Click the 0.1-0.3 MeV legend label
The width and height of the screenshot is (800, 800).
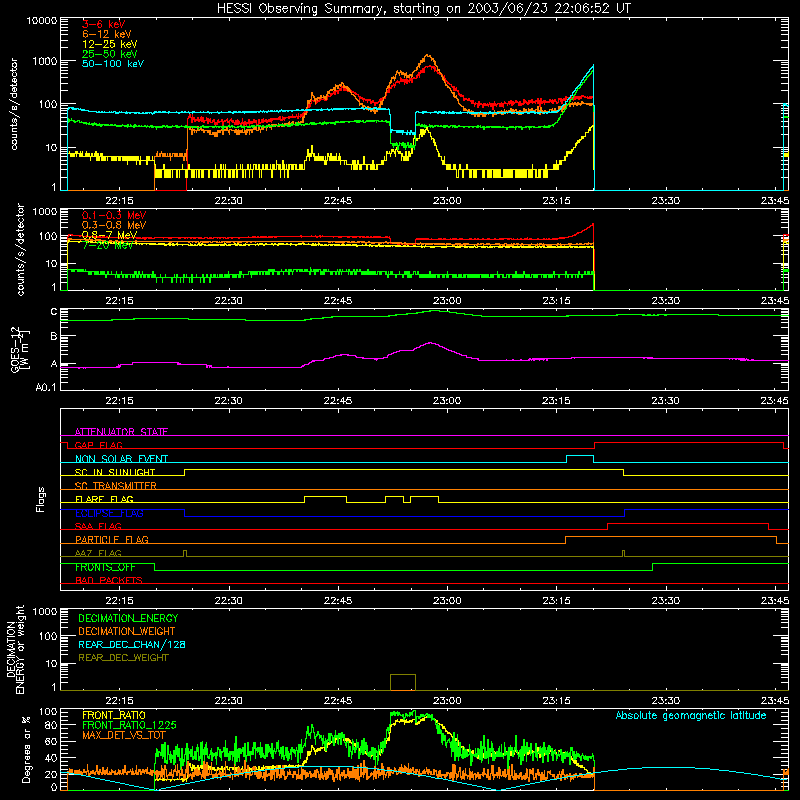pyautogui.click(x=114, y=215)
